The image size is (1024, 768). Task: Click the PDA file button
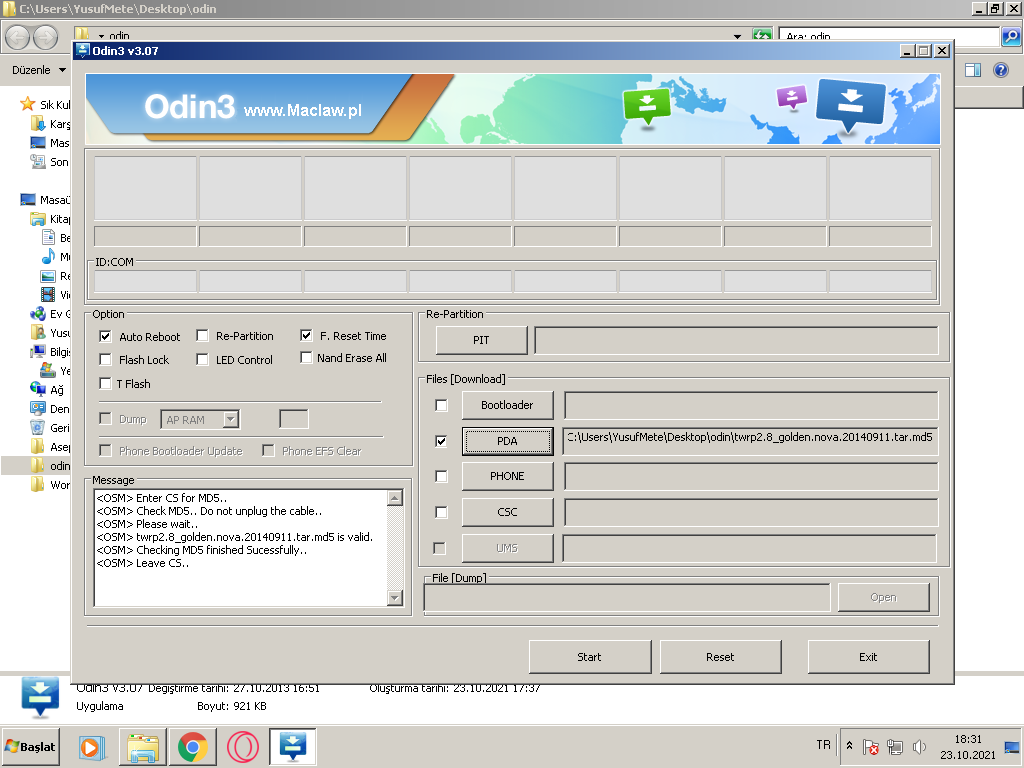(x=507, y=441)
